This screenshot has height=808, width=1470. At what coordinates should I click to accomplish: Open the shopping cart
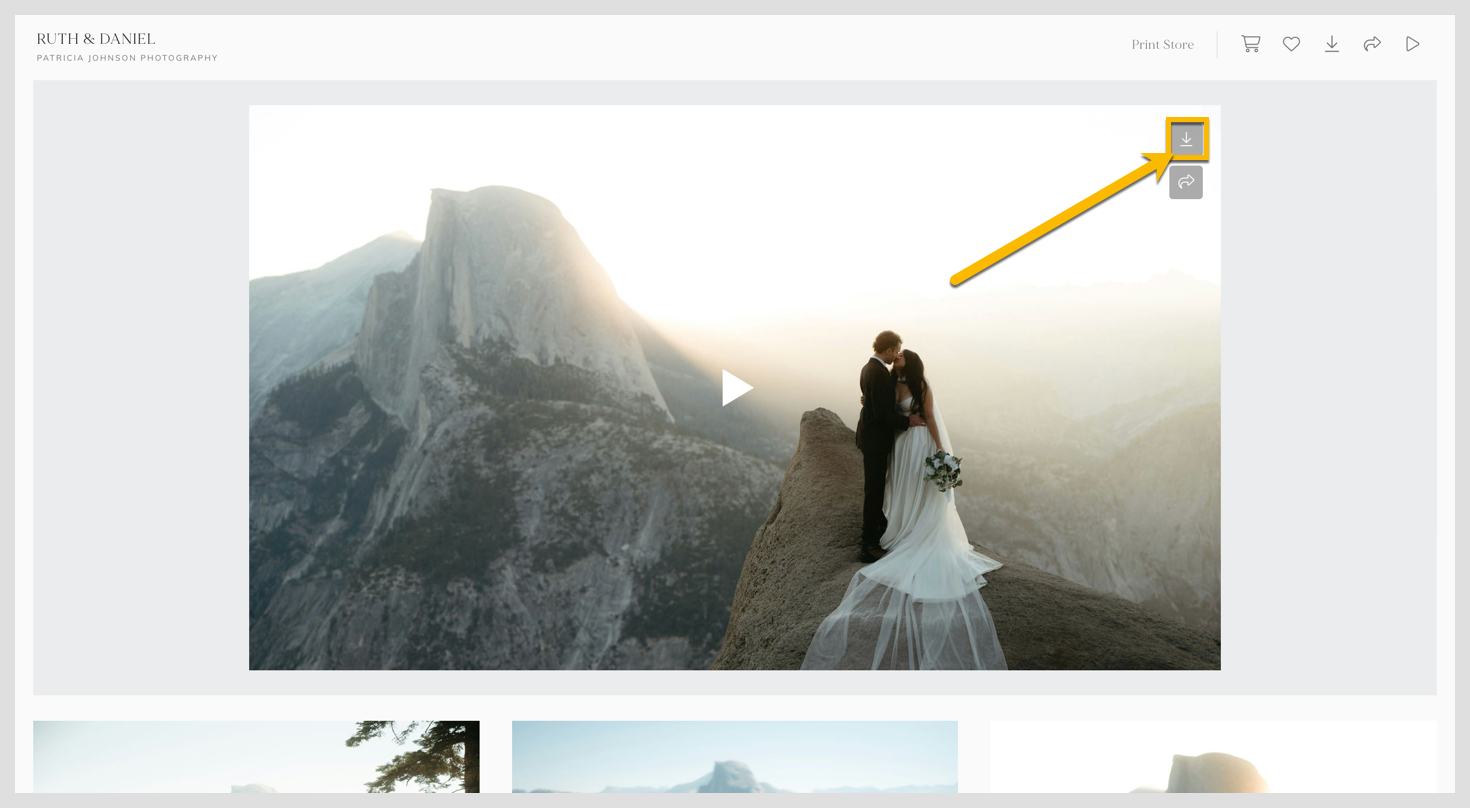[1250, 44]
